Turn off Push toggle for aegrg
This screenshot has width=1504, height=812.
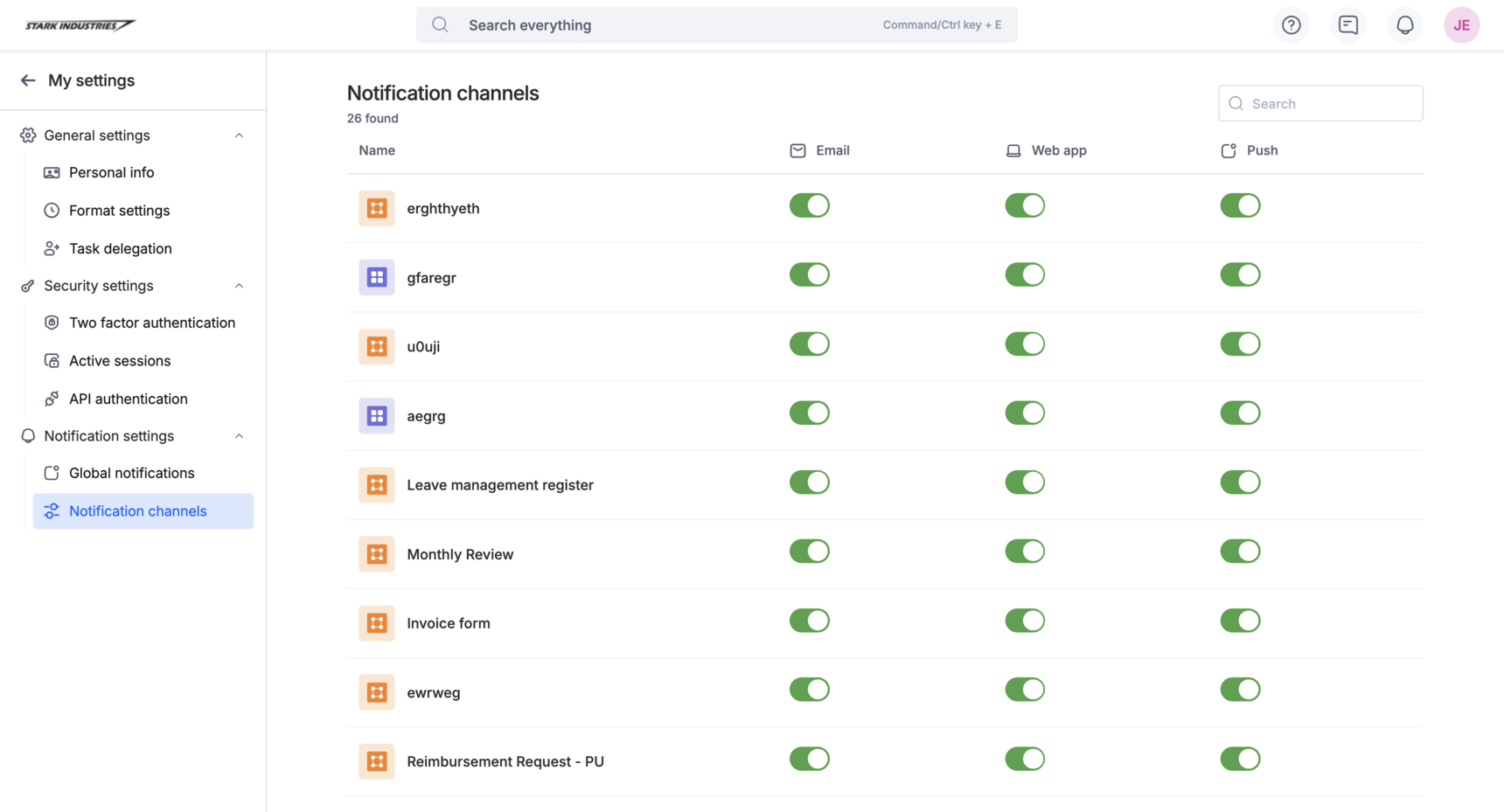[x=1240, y=413]
